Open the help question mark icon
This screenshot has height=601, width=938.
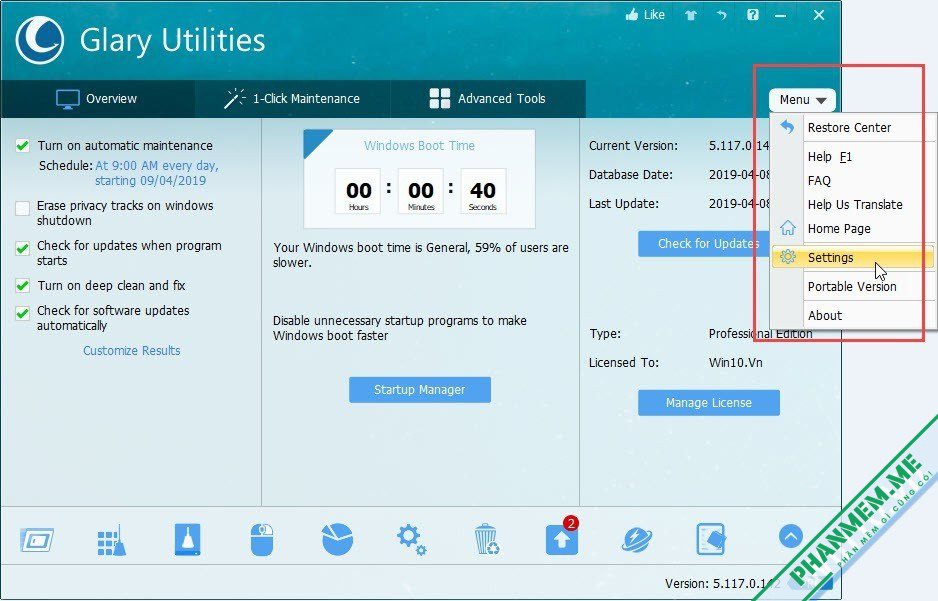coord(753,15)
